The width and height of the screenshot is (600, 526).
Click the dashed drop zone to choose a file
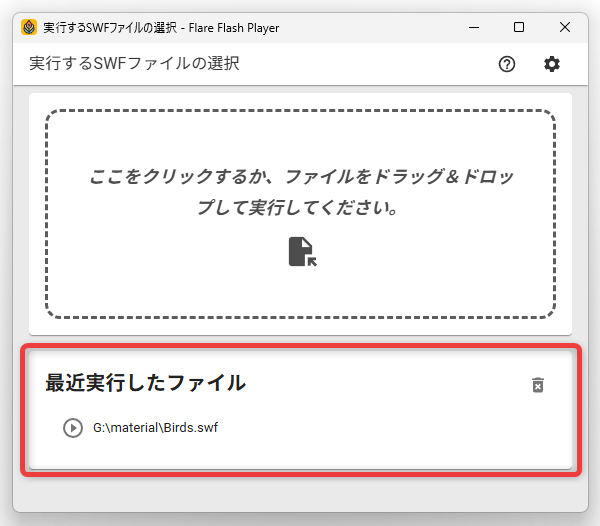coord(300,214)
